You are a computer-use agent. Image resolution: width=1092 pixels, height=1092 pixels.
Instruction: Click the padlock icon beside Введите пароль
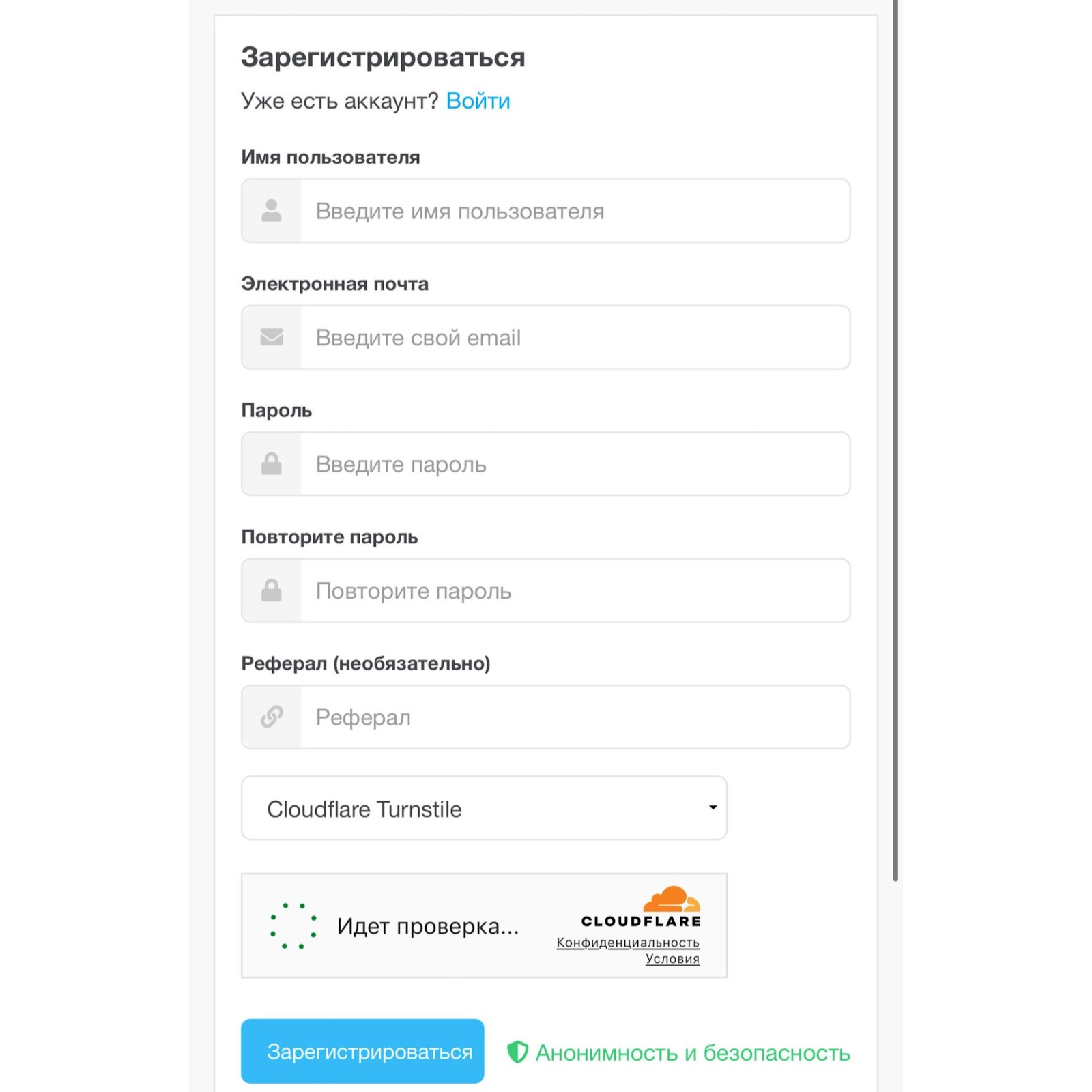coord(272,463)
